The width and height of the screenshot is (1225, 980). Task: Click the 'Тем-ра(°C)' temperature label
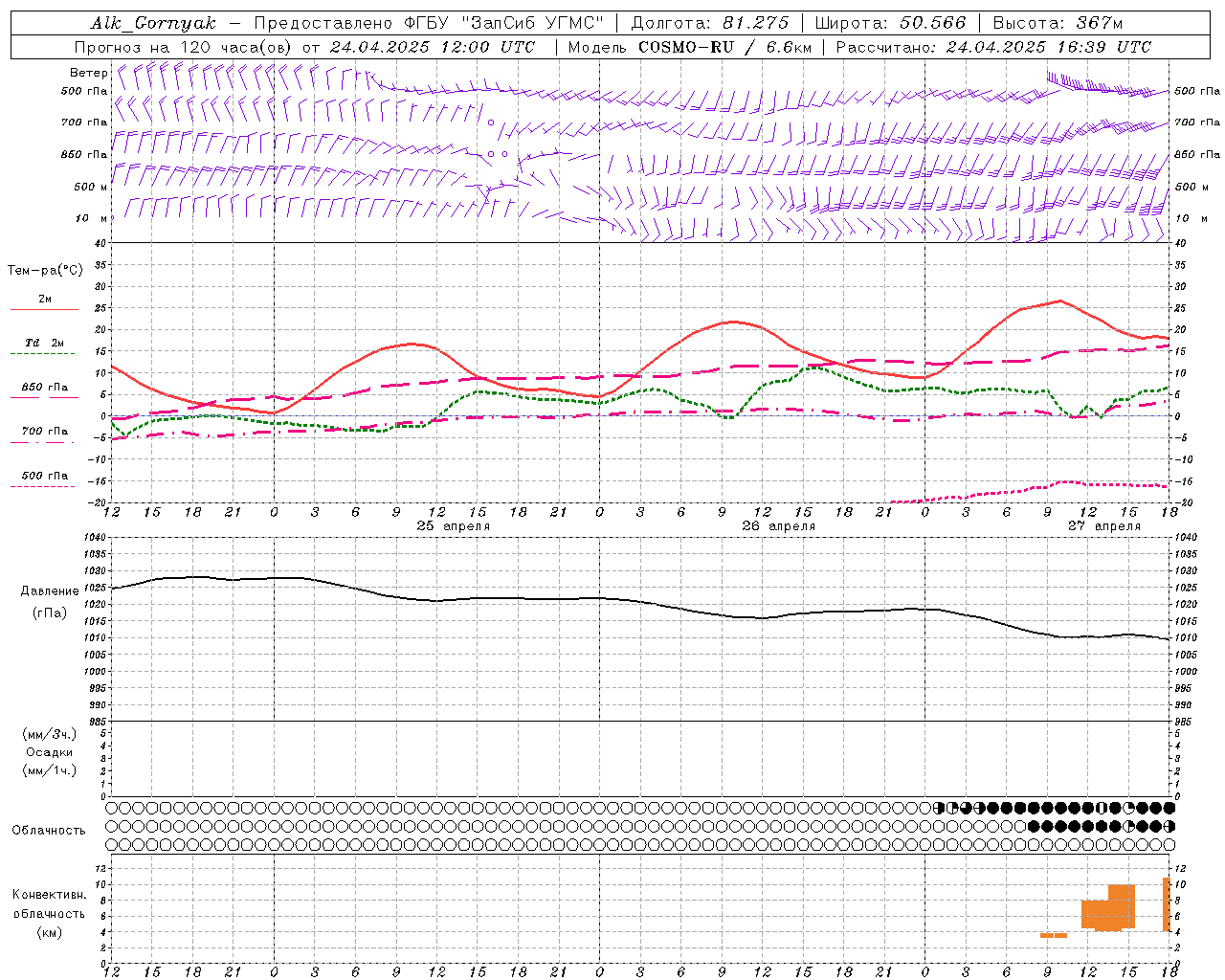[45, 271]
